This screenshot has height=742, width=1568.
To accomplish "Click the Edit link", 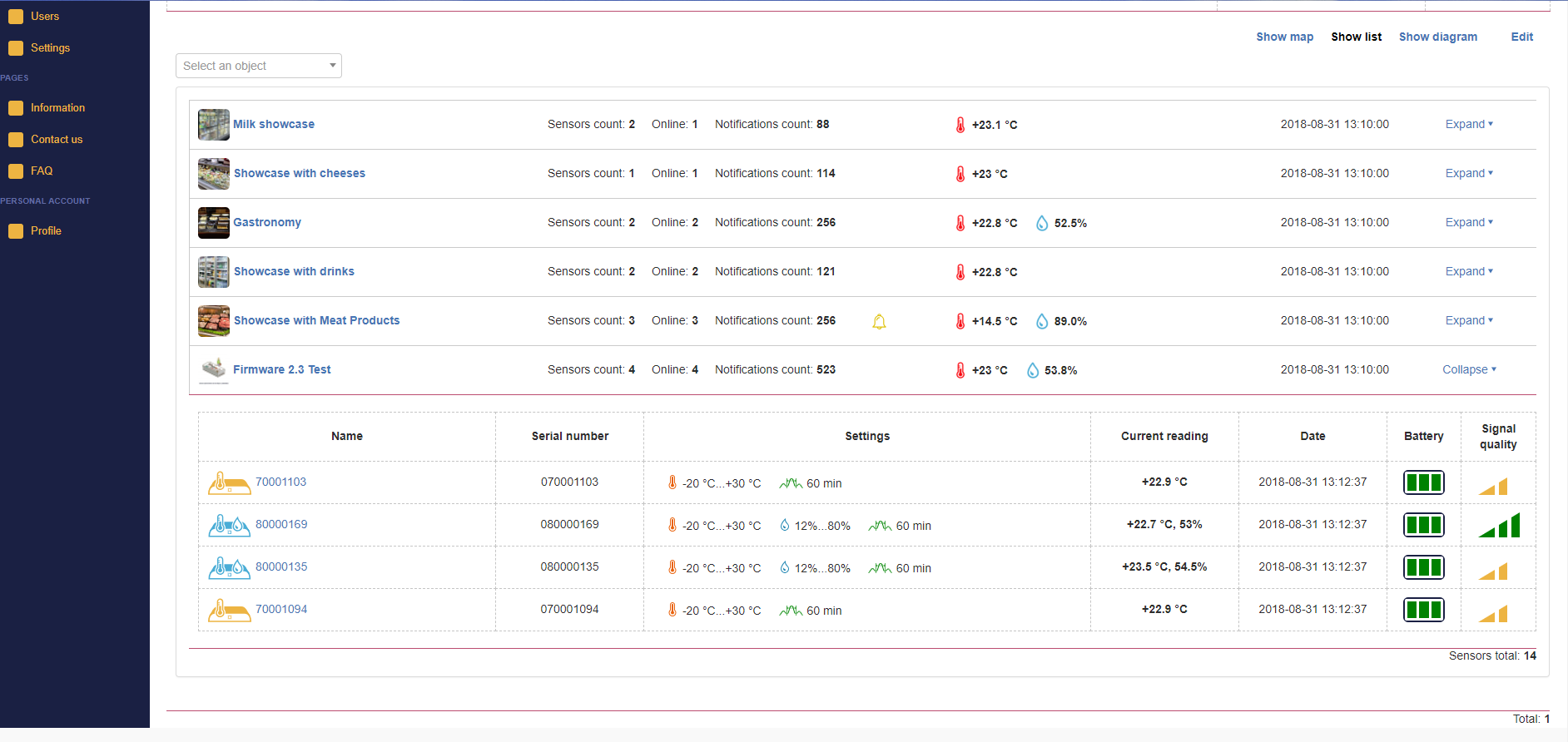I will point(1521,37).
